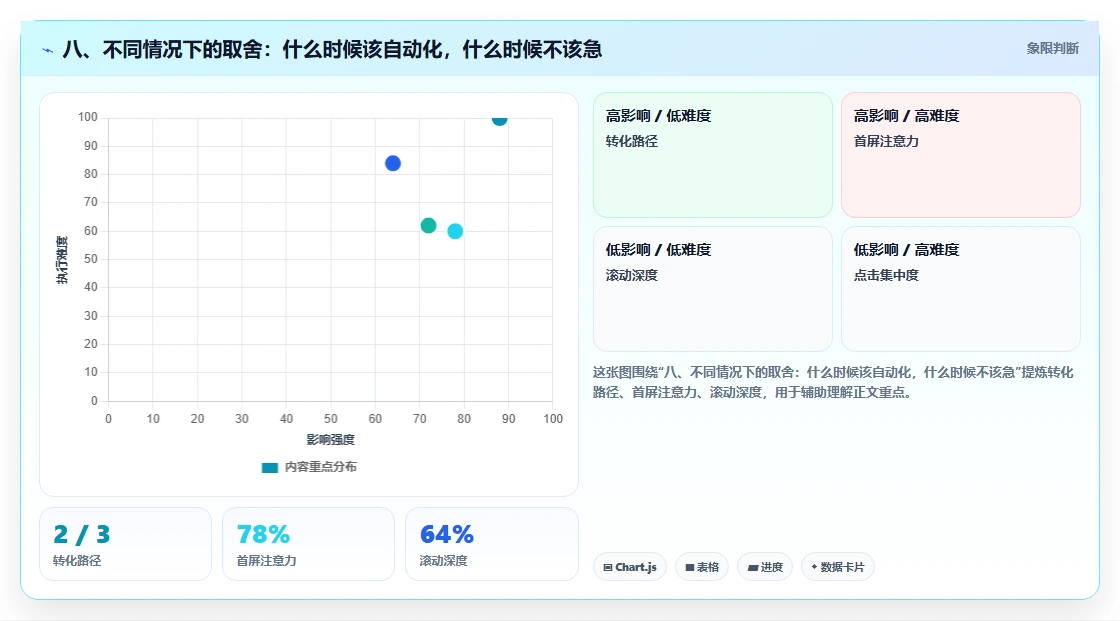This screenshot has height=621, width=1120.
Task: Click the 进度 tag chip
Action: tap(765, 567)
